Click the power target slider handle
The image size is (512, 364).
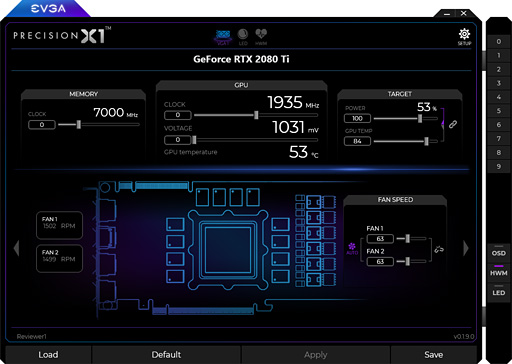pyautogui.click(x=420, y=118)
